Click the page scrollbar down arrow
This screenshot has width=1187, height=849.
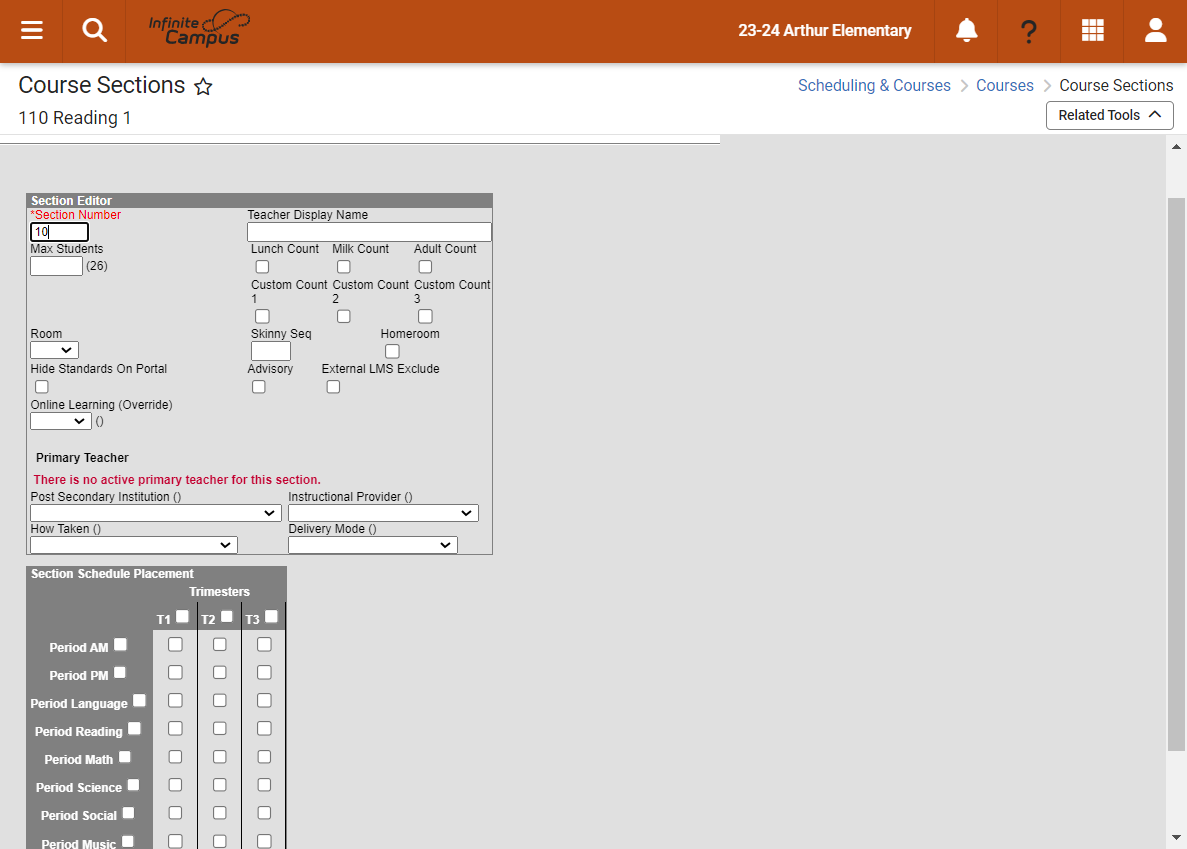tap(1176, 838)
